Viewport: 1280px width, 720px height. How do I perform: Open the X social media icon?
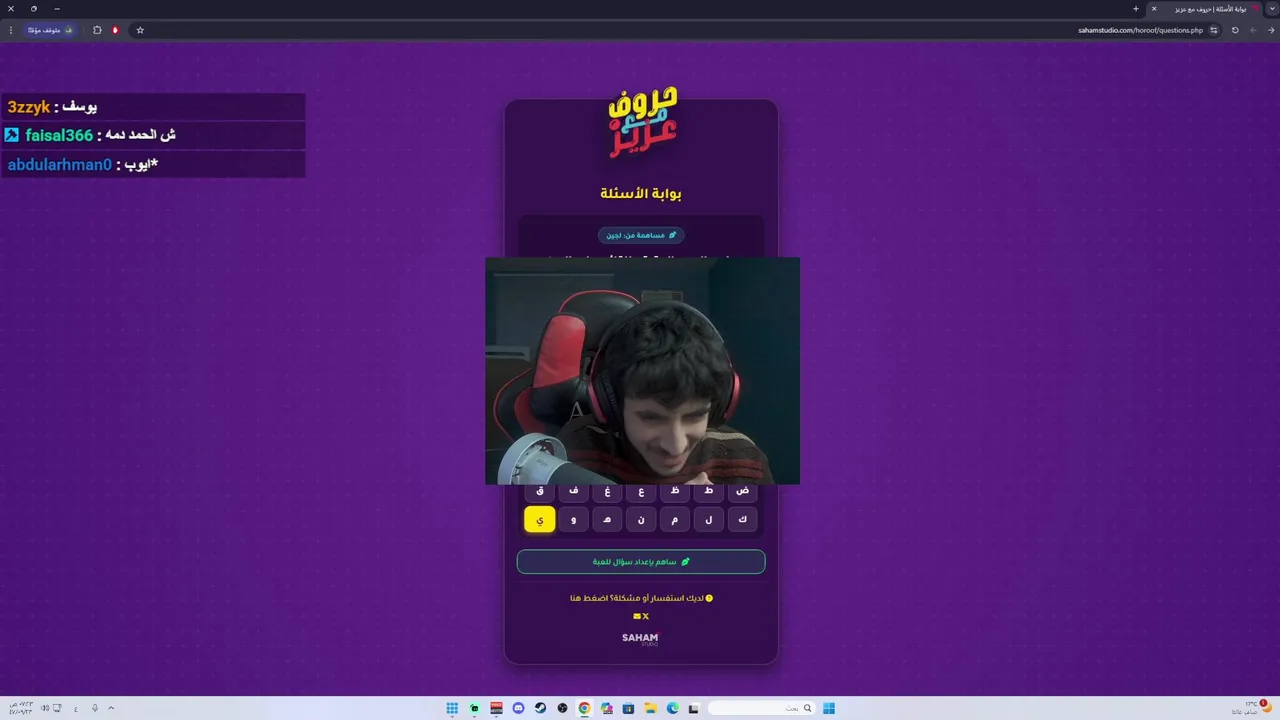tap(646, 616)
